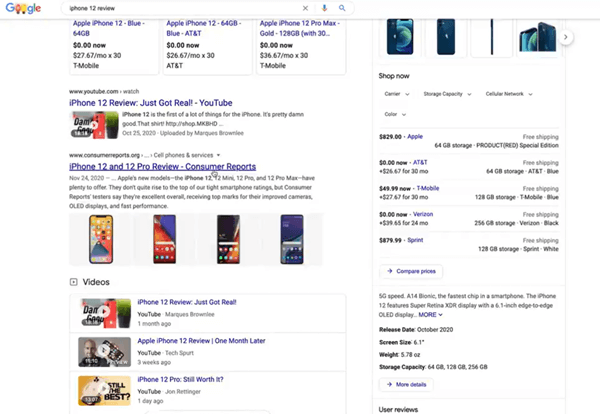600x414 pixels.
Task: Play iPhone 12 Pro: Still Worth It? thumbnail
Action: click(104, 390)
